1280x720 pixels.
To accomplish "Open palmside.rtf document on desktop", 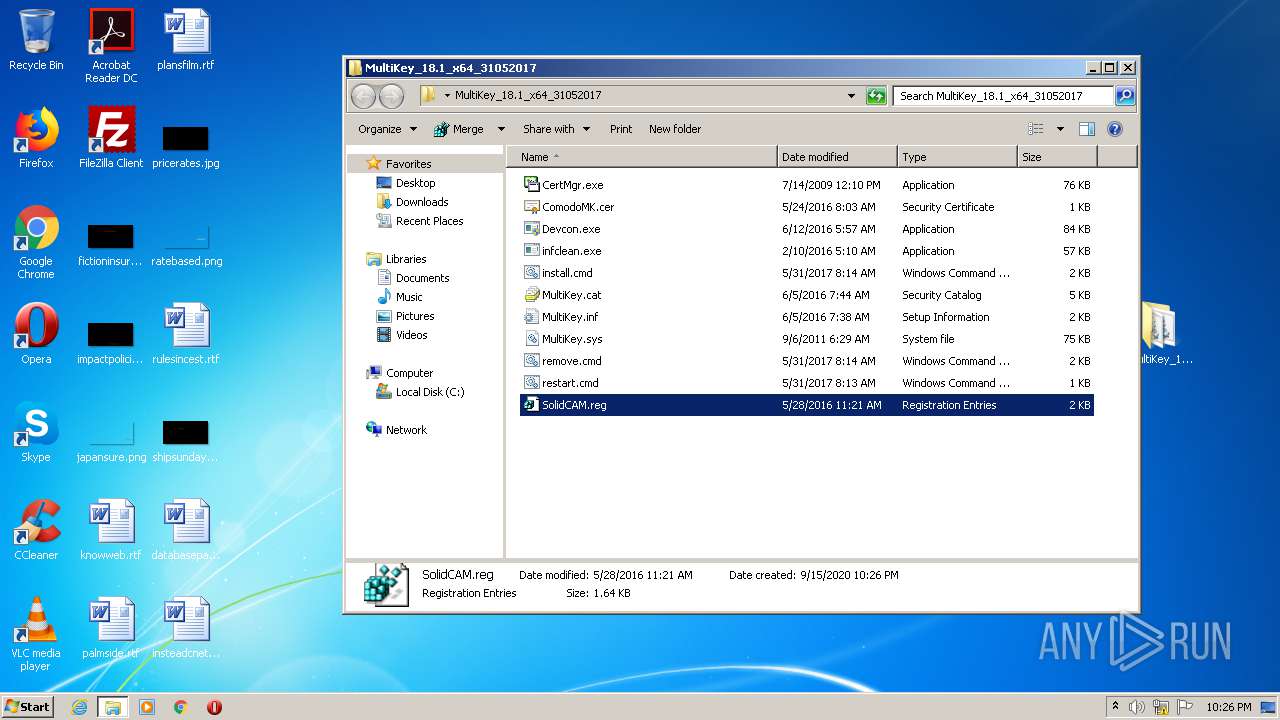I will coord(111,629).
